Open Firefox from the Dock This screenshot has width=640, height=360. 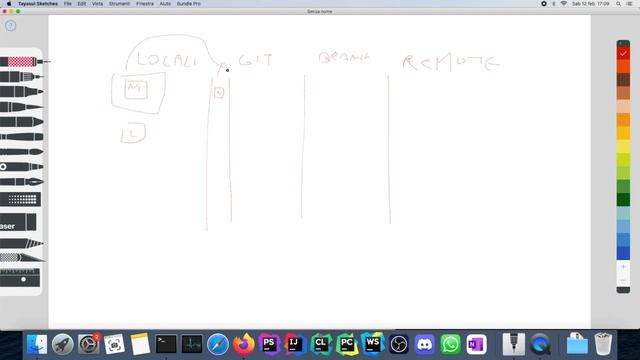pos(244,344)
